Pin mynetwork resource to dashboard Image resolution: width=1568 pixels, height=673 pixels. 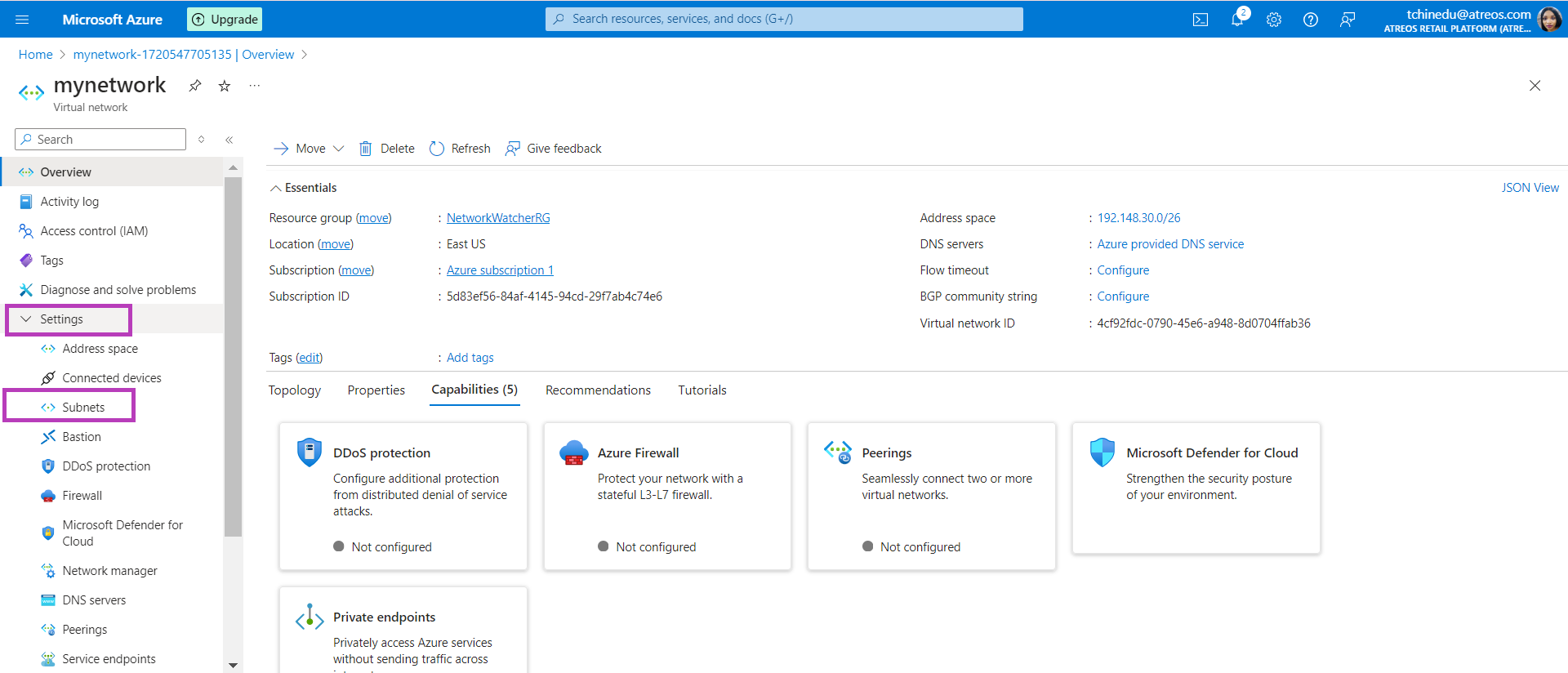point(195,86)
